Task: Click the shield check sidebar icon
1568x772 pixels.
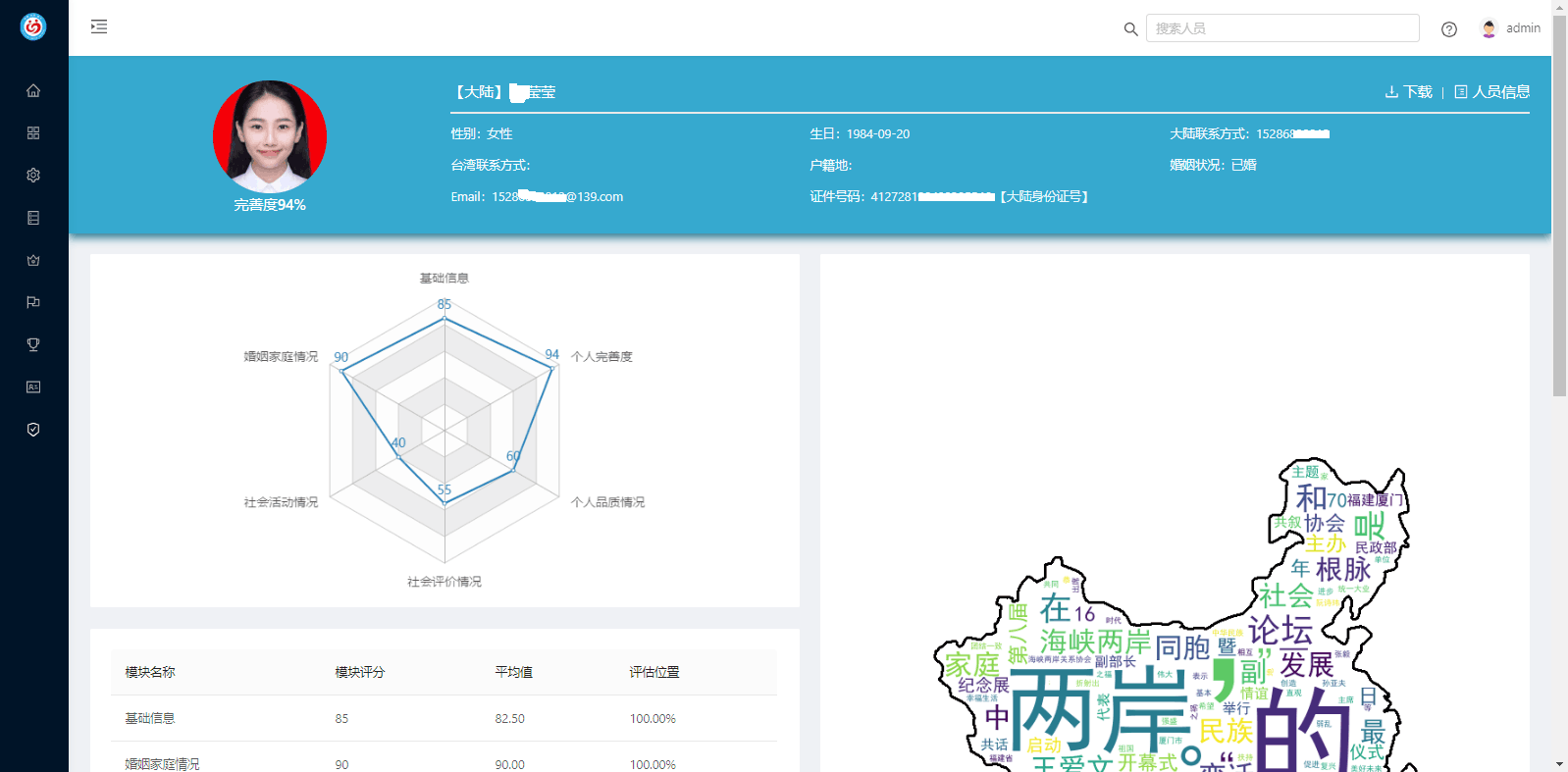Action: click(33, 430)
